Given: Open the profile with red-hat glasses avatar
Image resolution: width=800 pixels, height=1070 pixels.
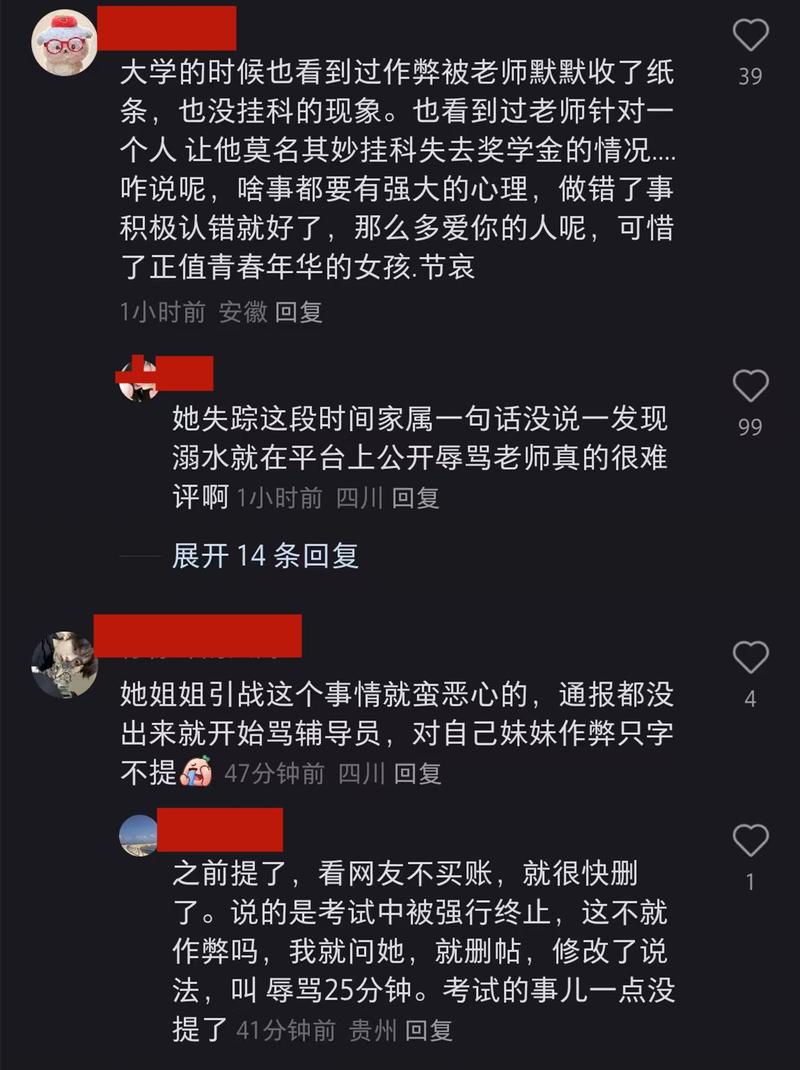Looking at the screenshot, I should tap(64, 42).
